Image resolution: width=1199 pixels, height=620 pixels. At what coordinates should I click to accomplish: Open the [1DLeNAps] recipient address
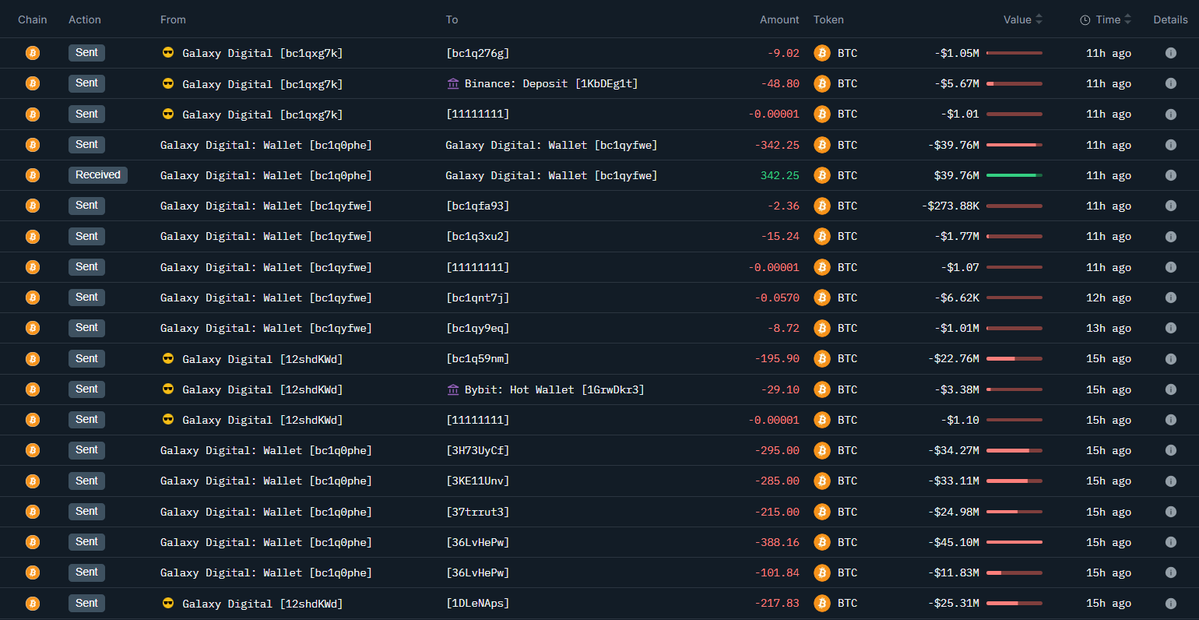pyautogui.click(x=477, y=603)
